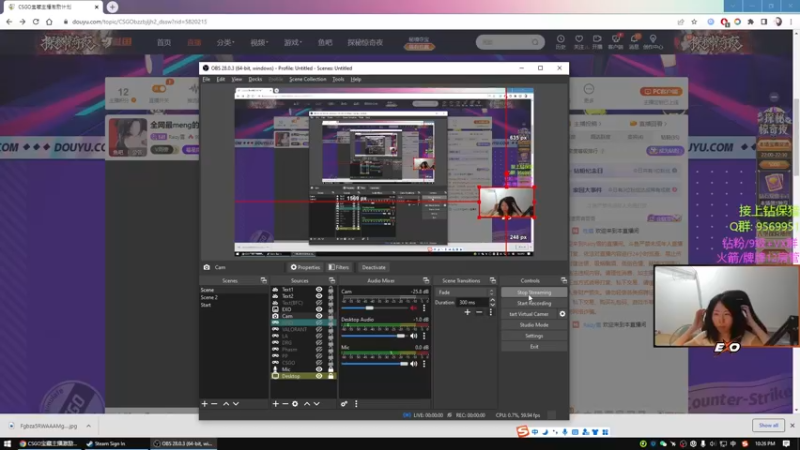Move the selected source down
Viewport: 800px width, 450px height.
[316, 404]
